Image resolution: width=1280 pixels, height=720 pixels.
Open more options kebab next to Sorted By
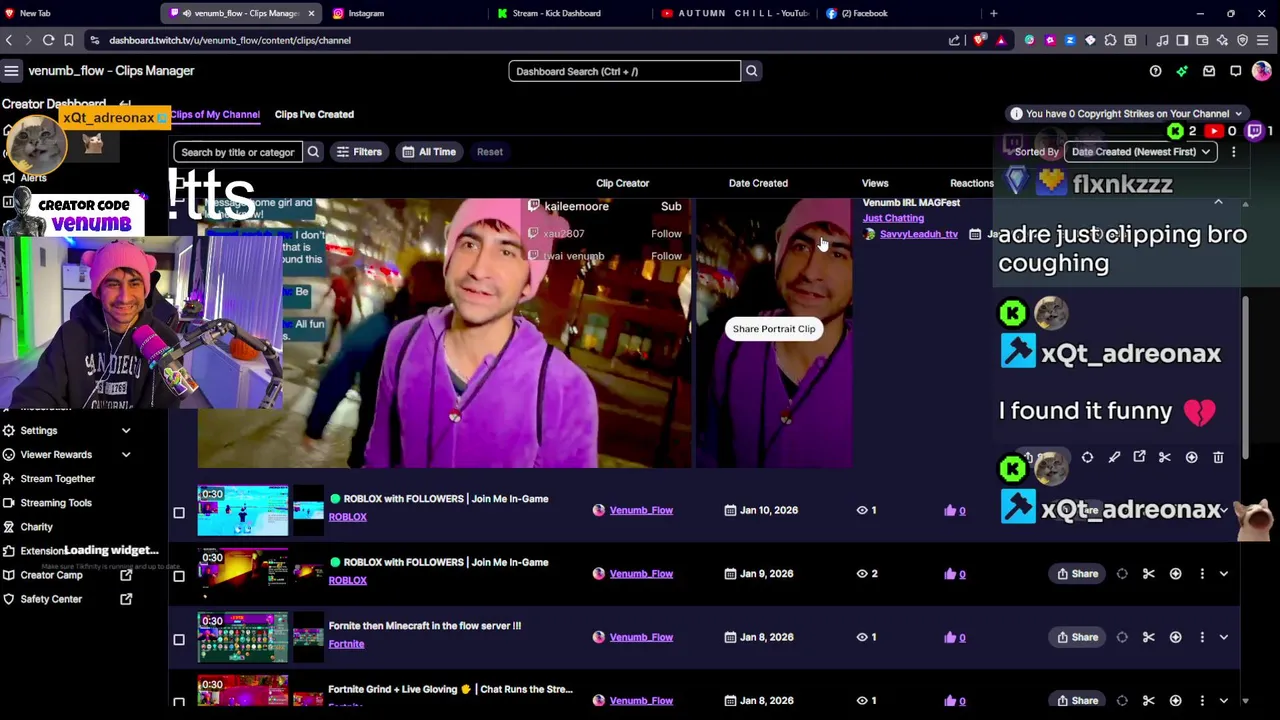[1233, 152]
